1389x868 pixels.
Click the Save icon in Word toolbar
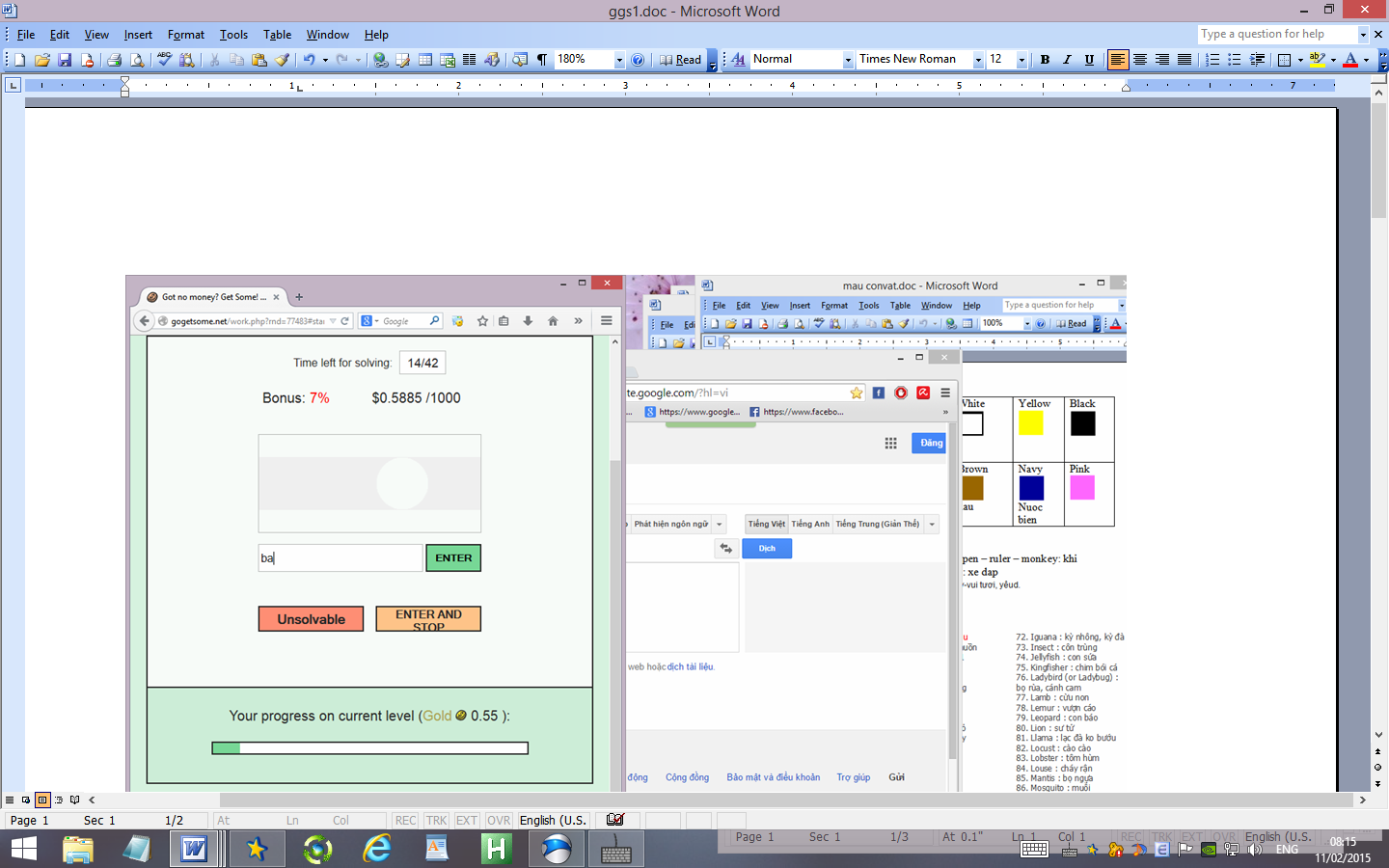point(65,60)
